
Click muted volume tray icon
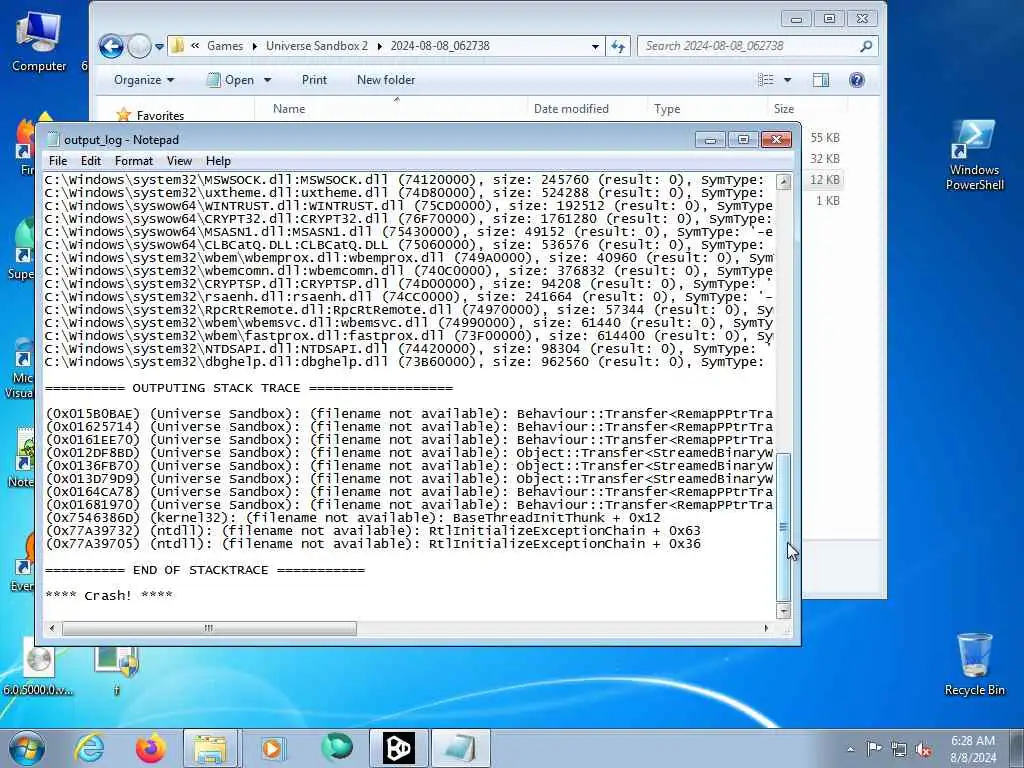coord(923,749)
